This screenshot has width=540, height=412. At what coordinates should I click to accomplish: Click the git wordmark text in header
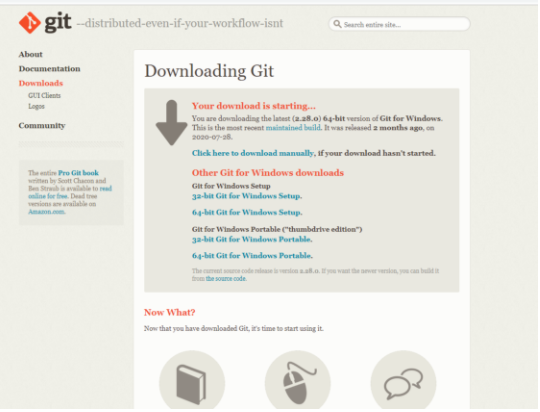pyautogui.click(x=58, y=22)
